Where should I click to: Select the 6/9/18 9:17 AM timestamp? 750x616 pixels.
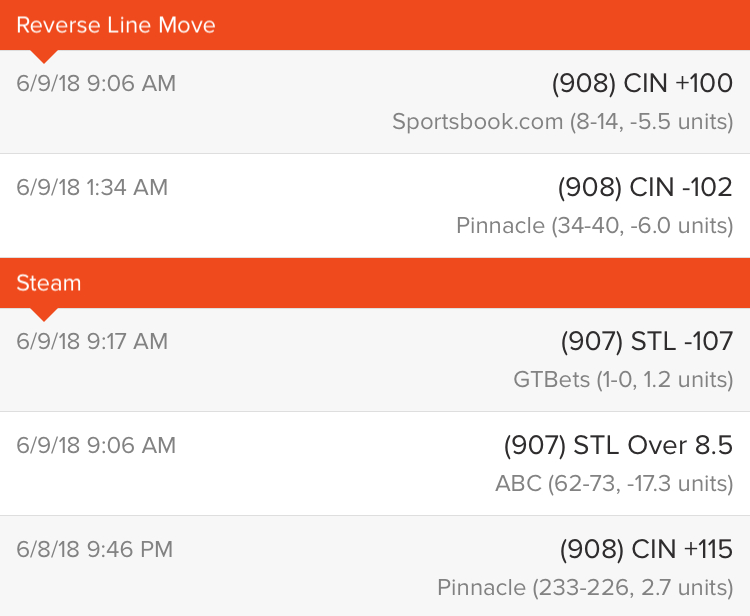[x=92, y=342]
